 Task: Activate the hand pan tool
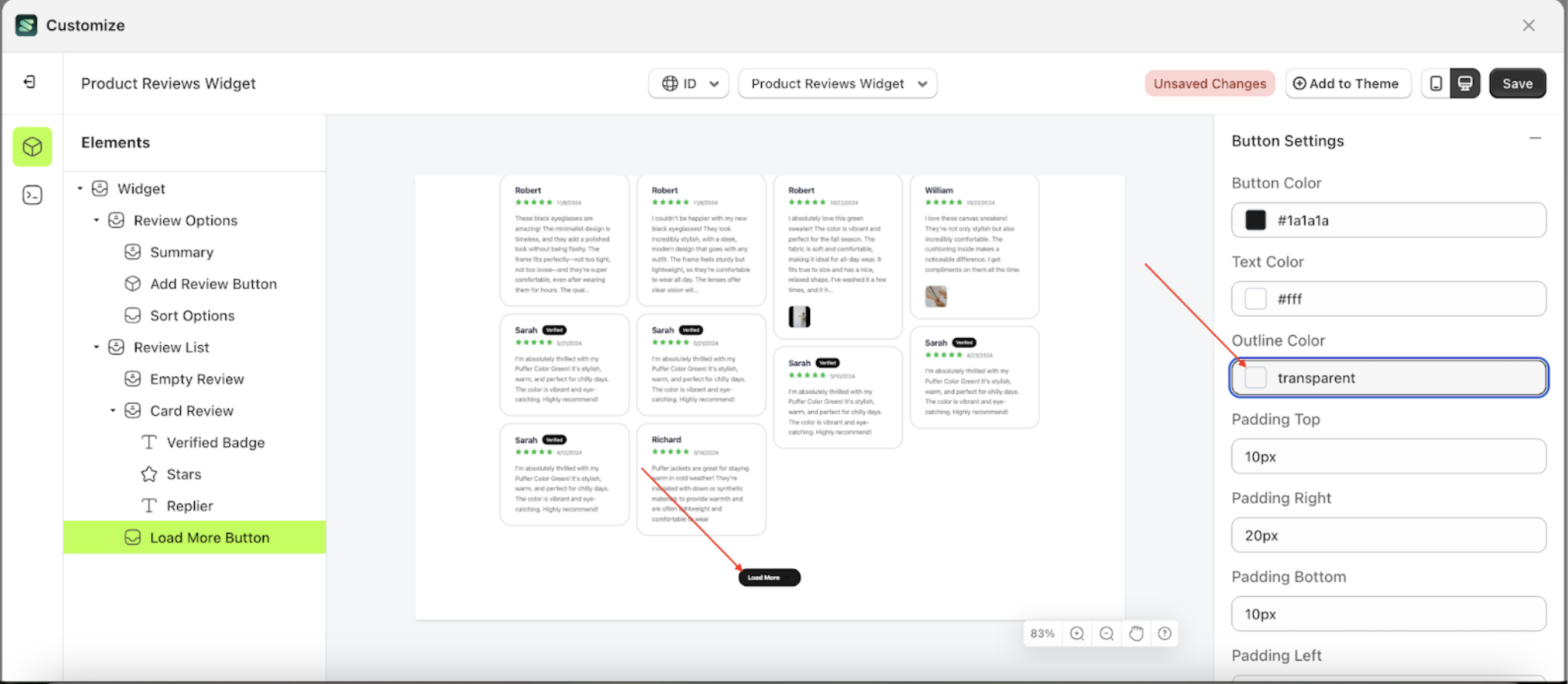pyautogui.click(x=1136, y=633)
